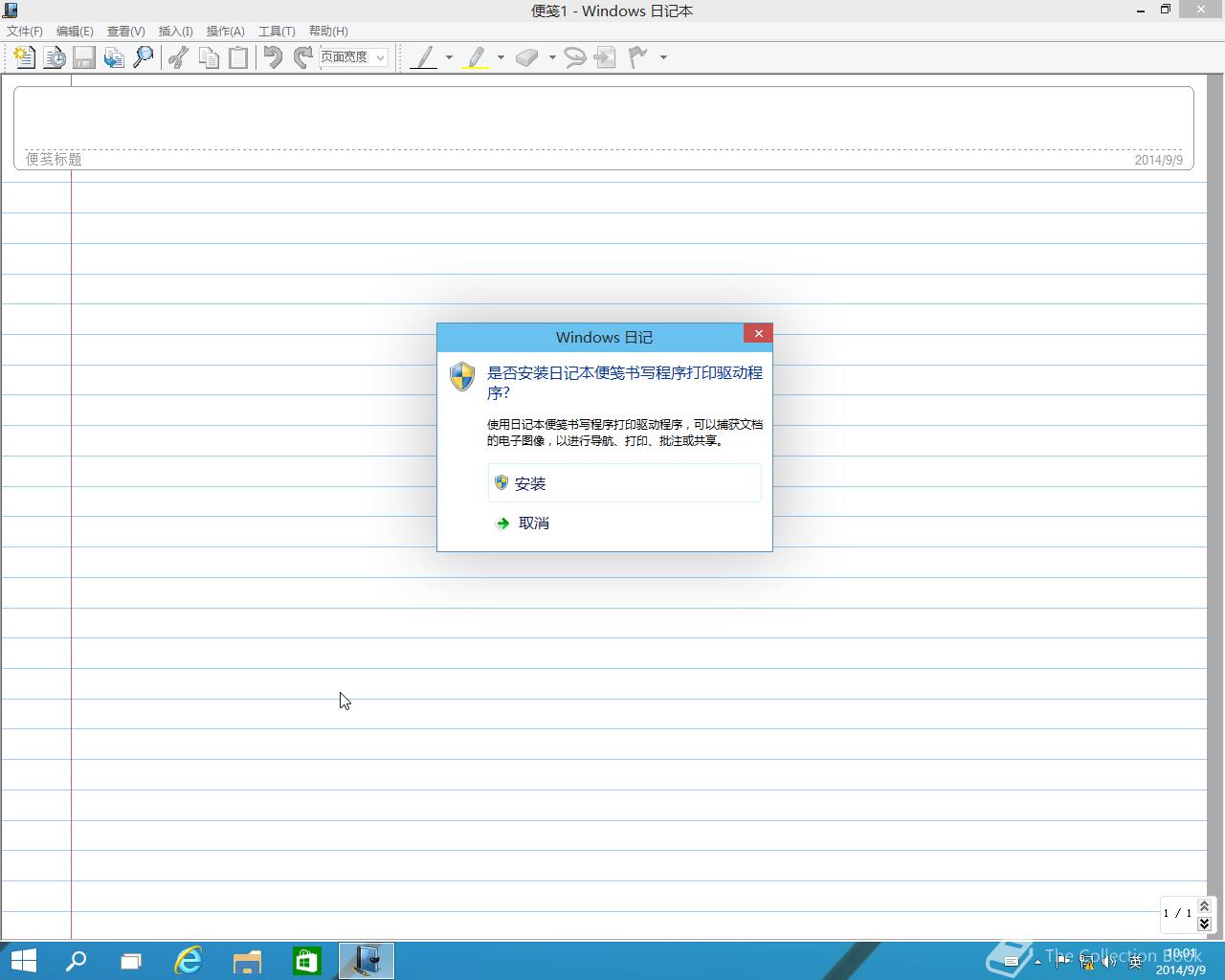Click the 便笺标题 note title field
This screenshot has width=1225, height=980.
tap(54, 159)
